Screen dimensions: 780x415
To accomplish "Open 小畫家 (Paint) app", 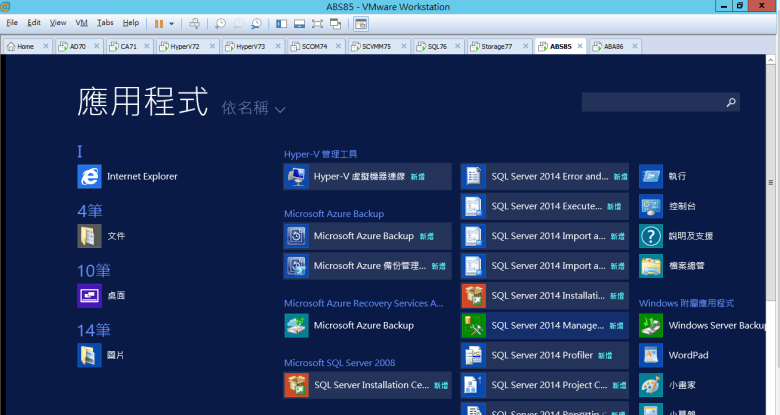I will coord(683,385).
